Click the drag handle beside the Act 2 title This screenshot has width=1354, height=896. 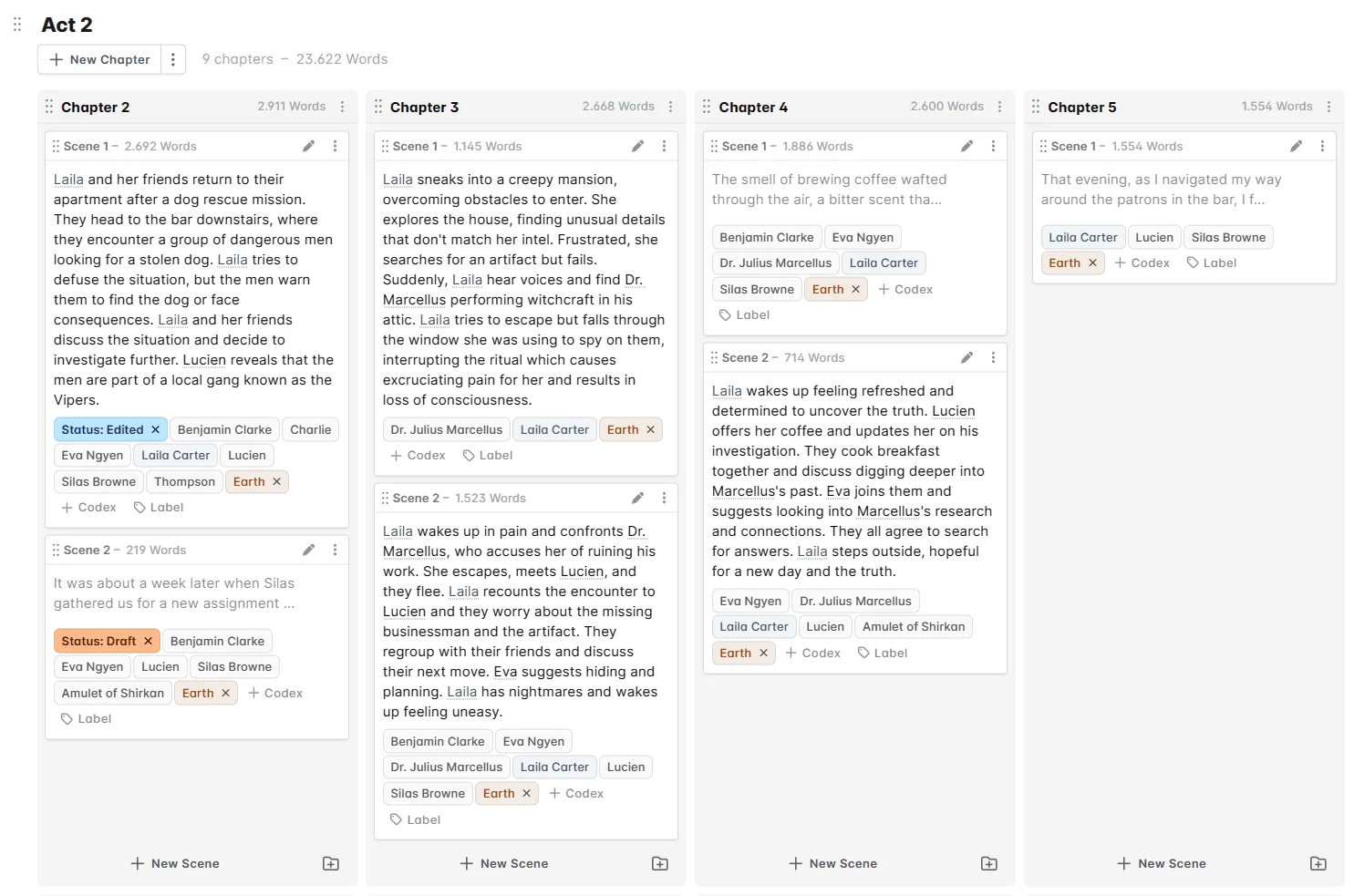(x=16, y=24)
